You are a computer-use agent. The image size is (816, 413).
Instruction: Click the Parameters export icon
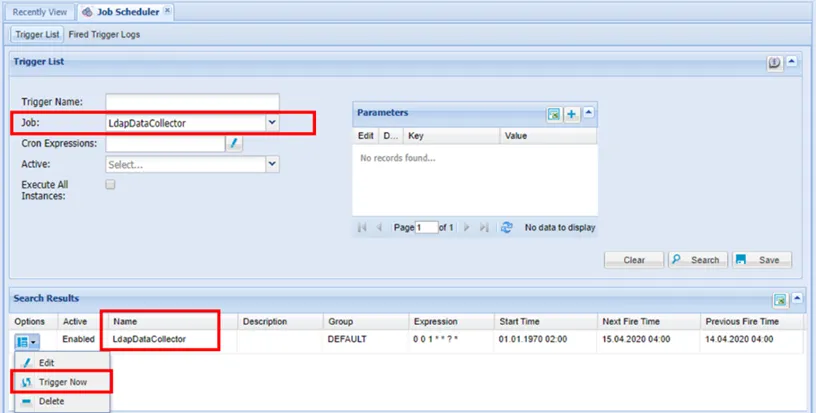click(x=554, y=114)
